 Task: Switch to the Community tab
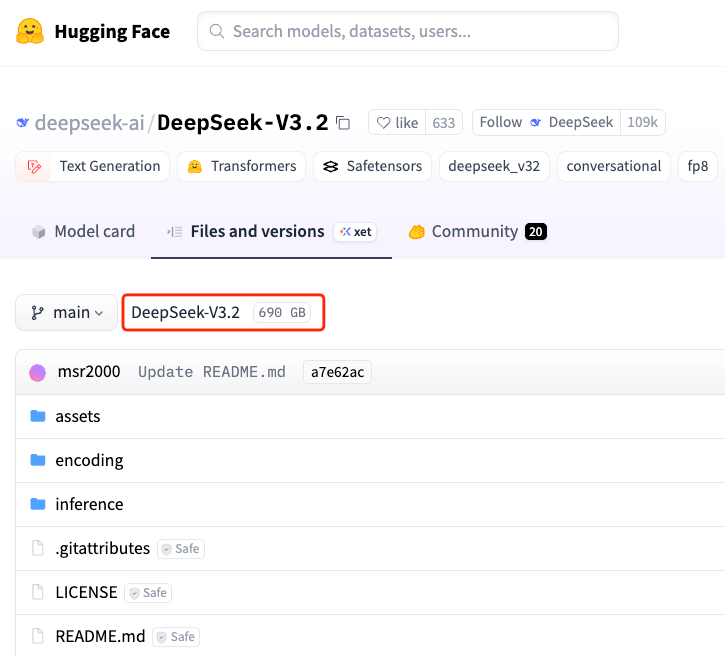click(477, 232)
